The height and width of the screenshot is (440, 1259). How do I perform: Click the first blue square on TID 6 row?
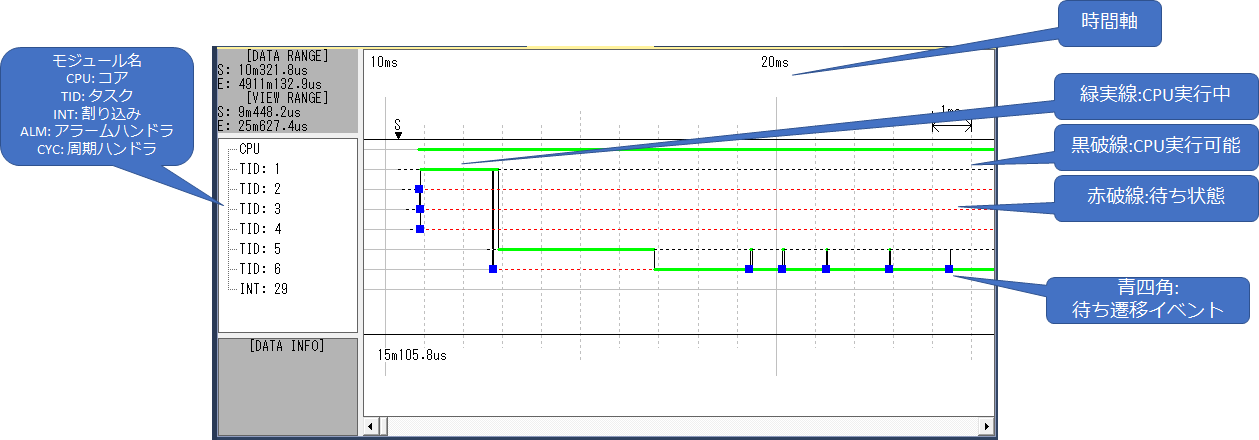click(493, 269)
